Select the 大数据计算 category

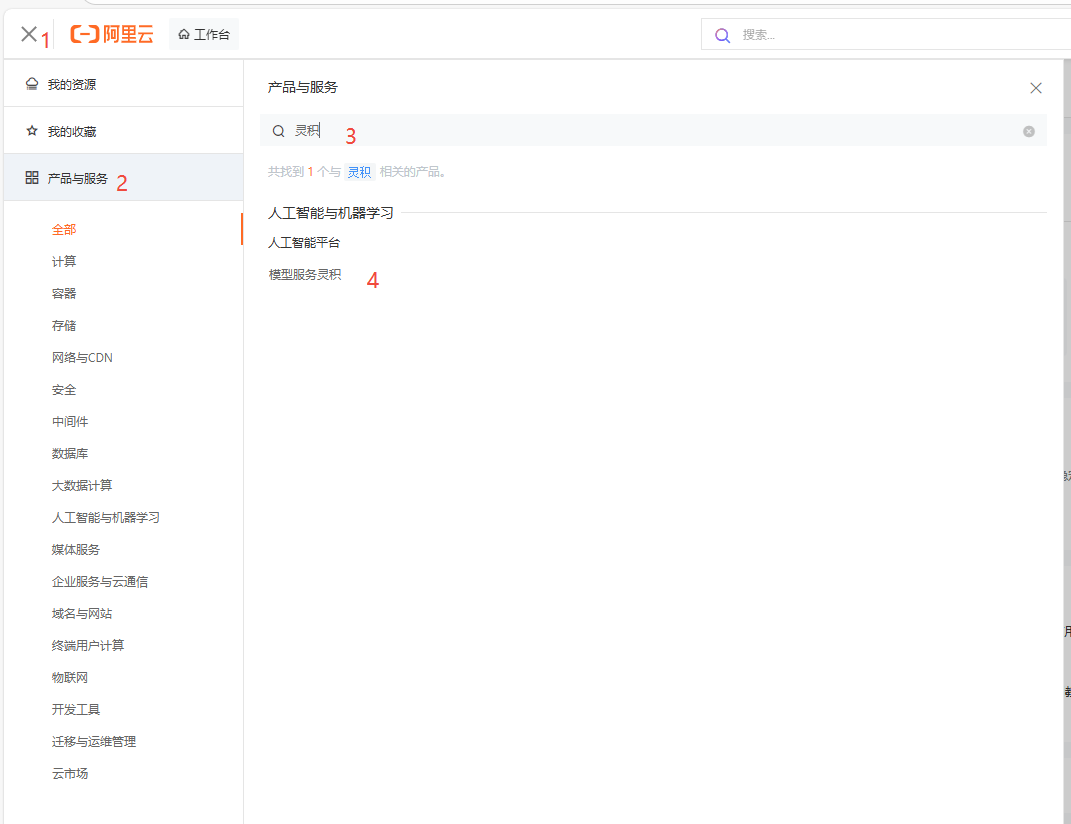point(82,486)
